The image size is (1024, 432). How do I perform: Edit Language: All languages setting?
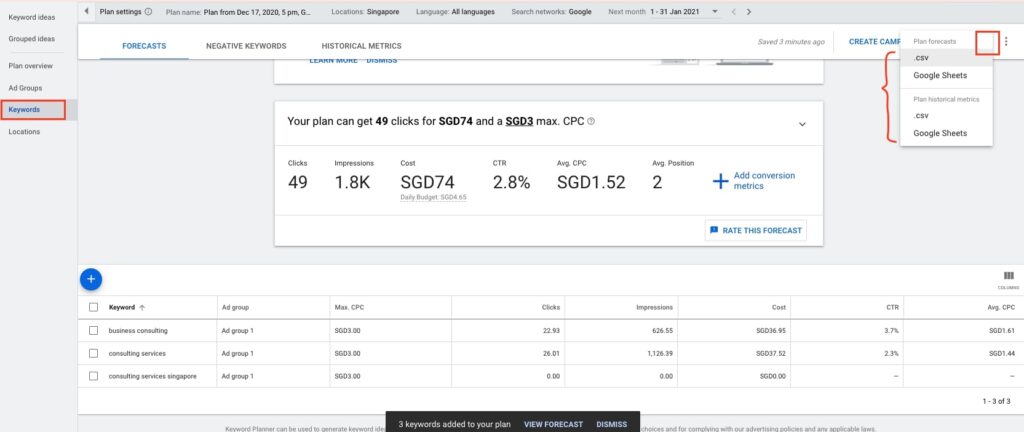click(x=455, y=12)
